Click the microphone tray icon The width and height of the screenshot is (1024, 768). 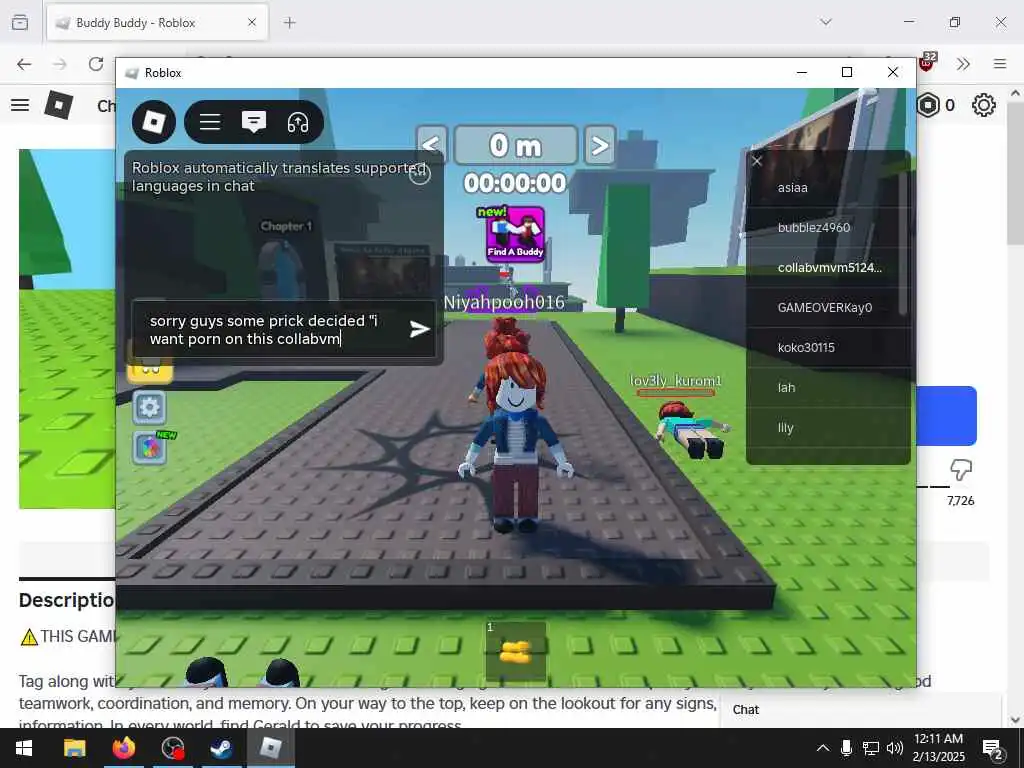click(846, 748)
